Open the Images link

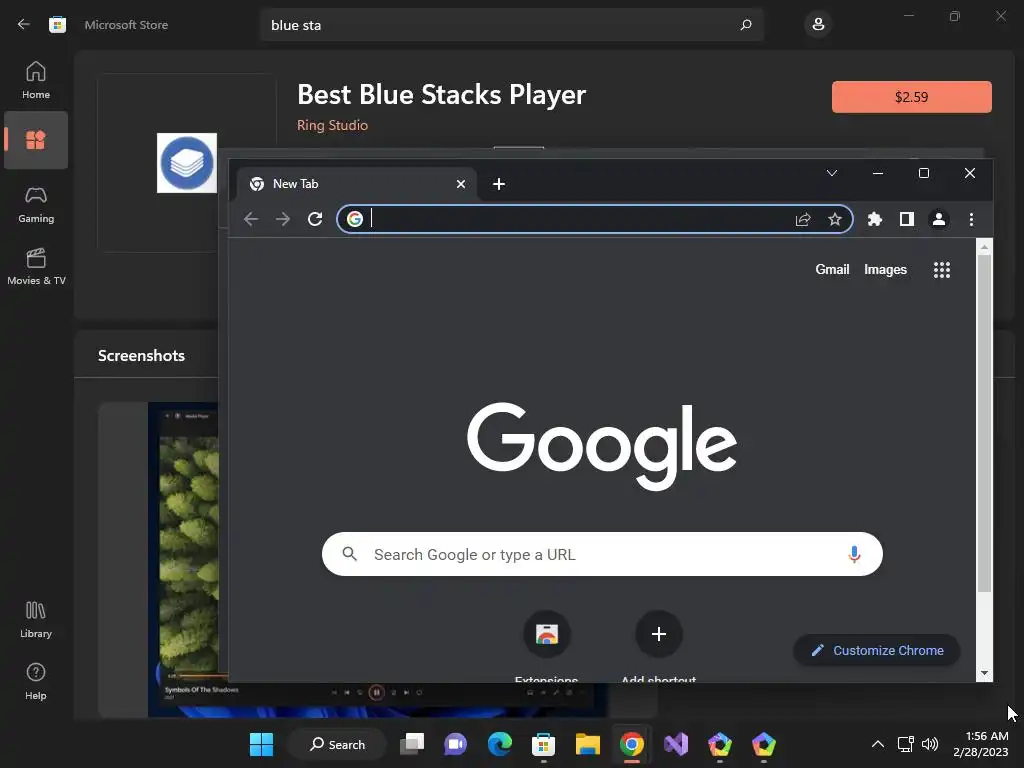(885, 270)
